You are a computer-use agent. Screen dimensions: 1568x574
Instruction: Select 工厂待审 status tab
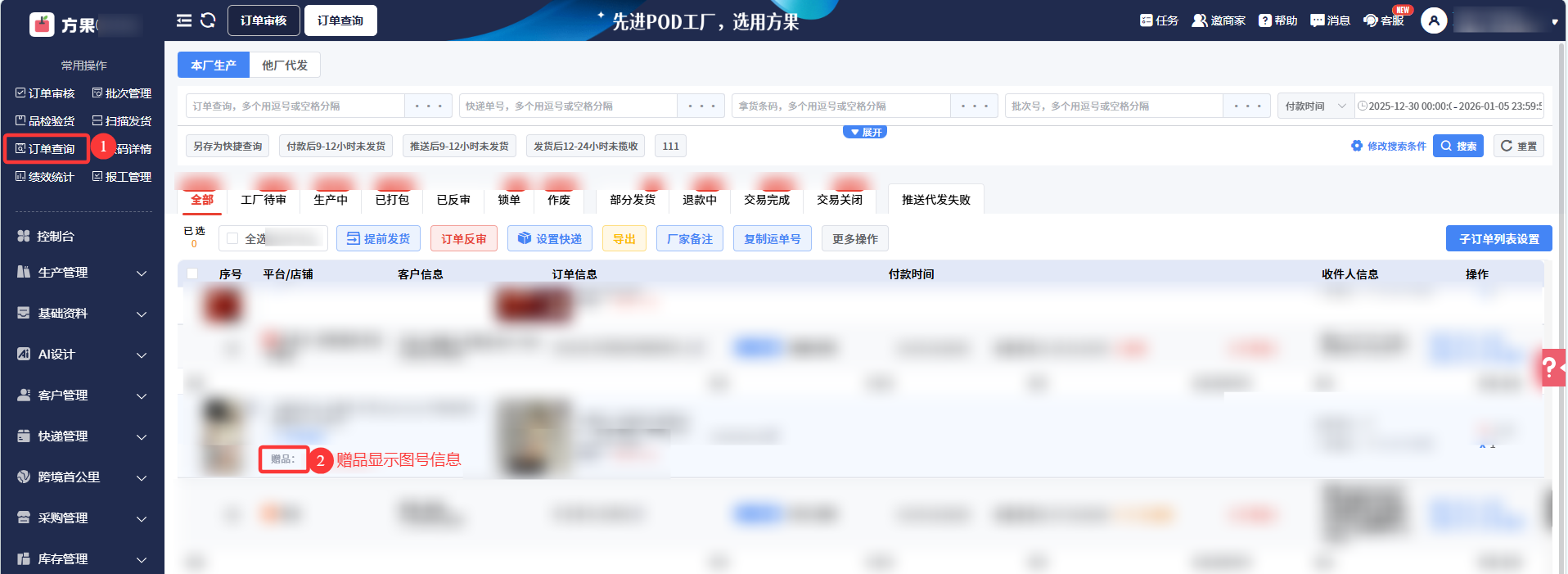[x=264, y=199]
